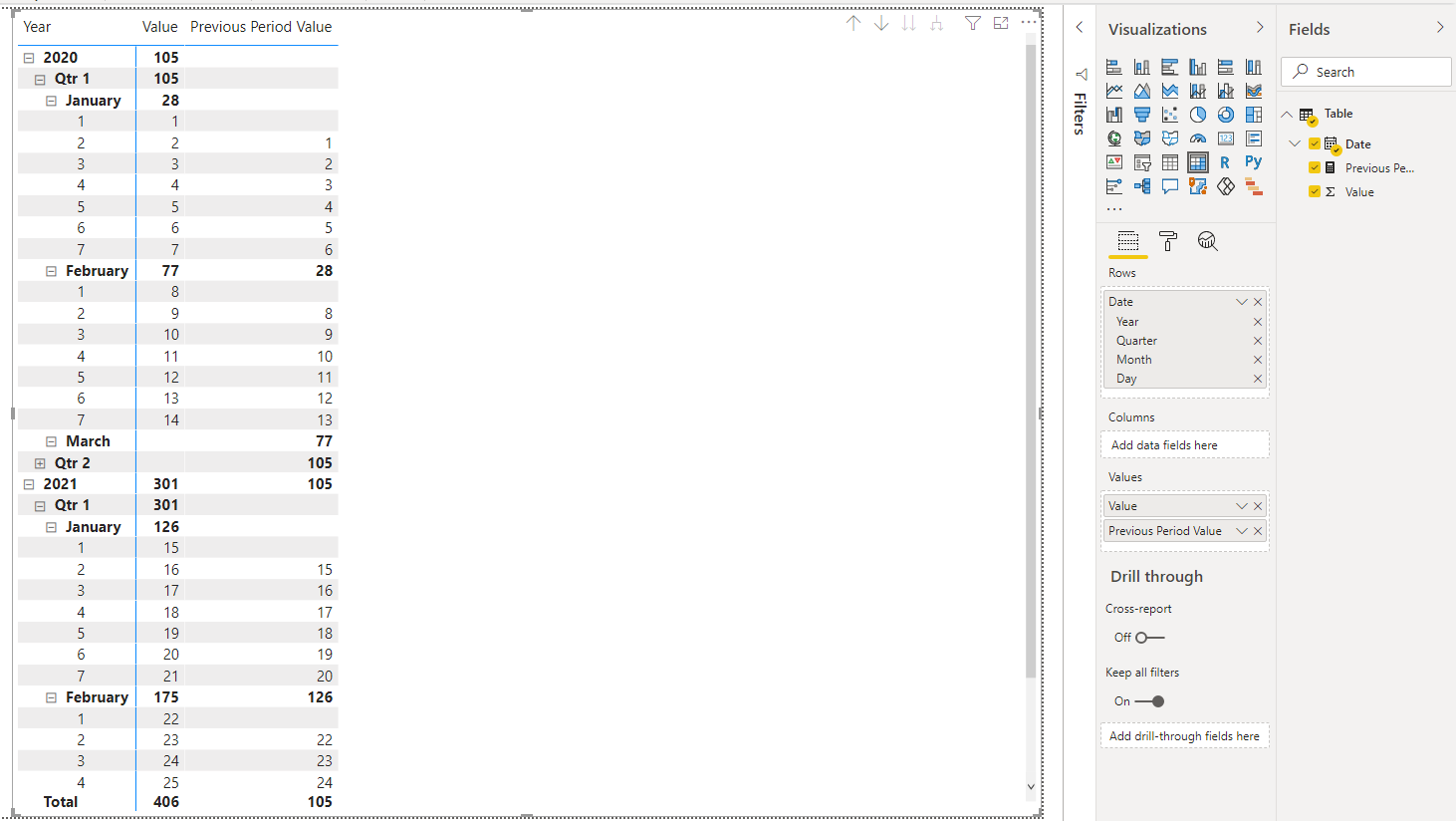Click the matrix vertical scrollbar down arrow

point(1031,786)
